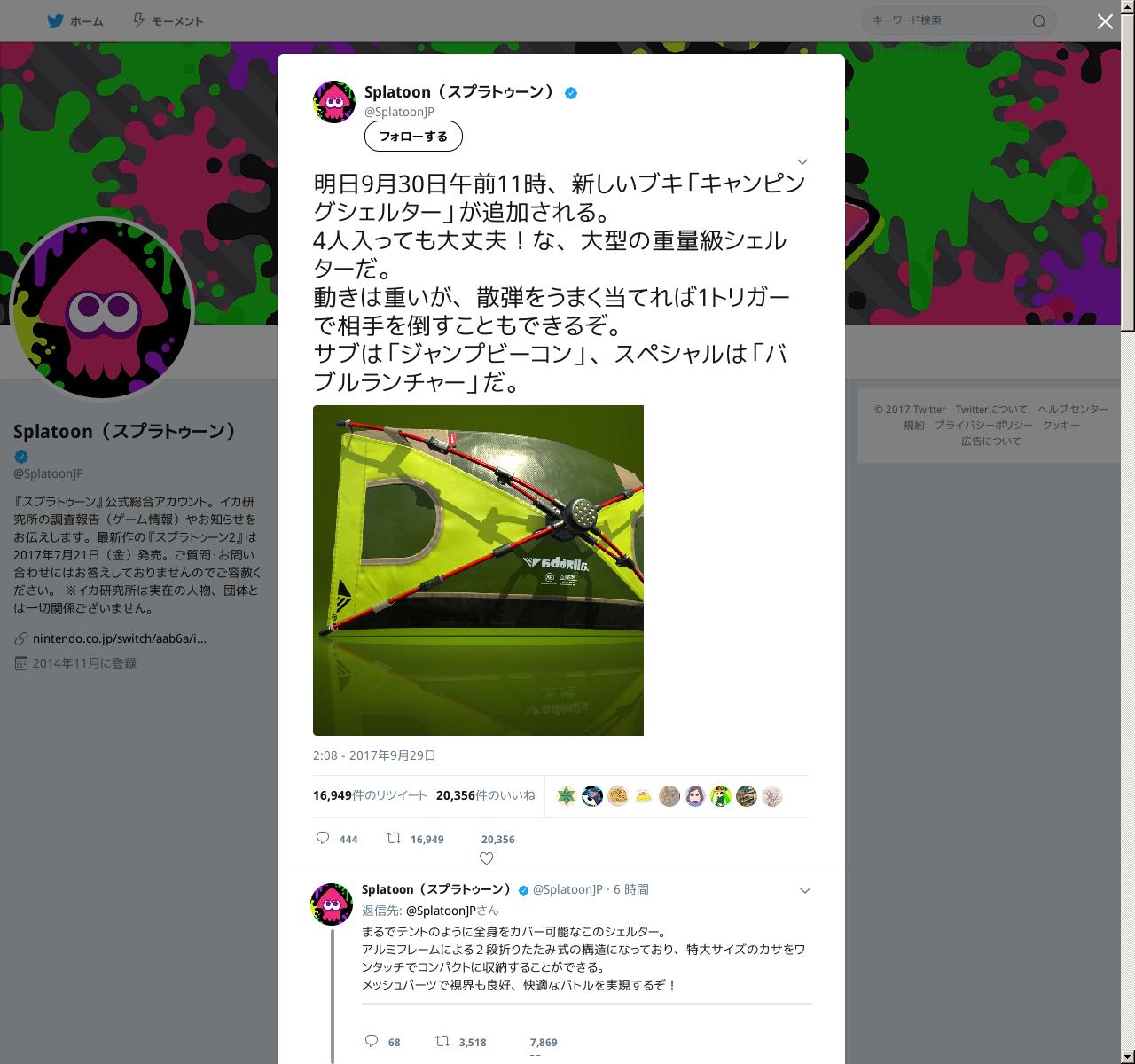Close the tweet overlay with X
The height and width of the screenshot is (1064, 1135).
click(x=1105, y=21)
